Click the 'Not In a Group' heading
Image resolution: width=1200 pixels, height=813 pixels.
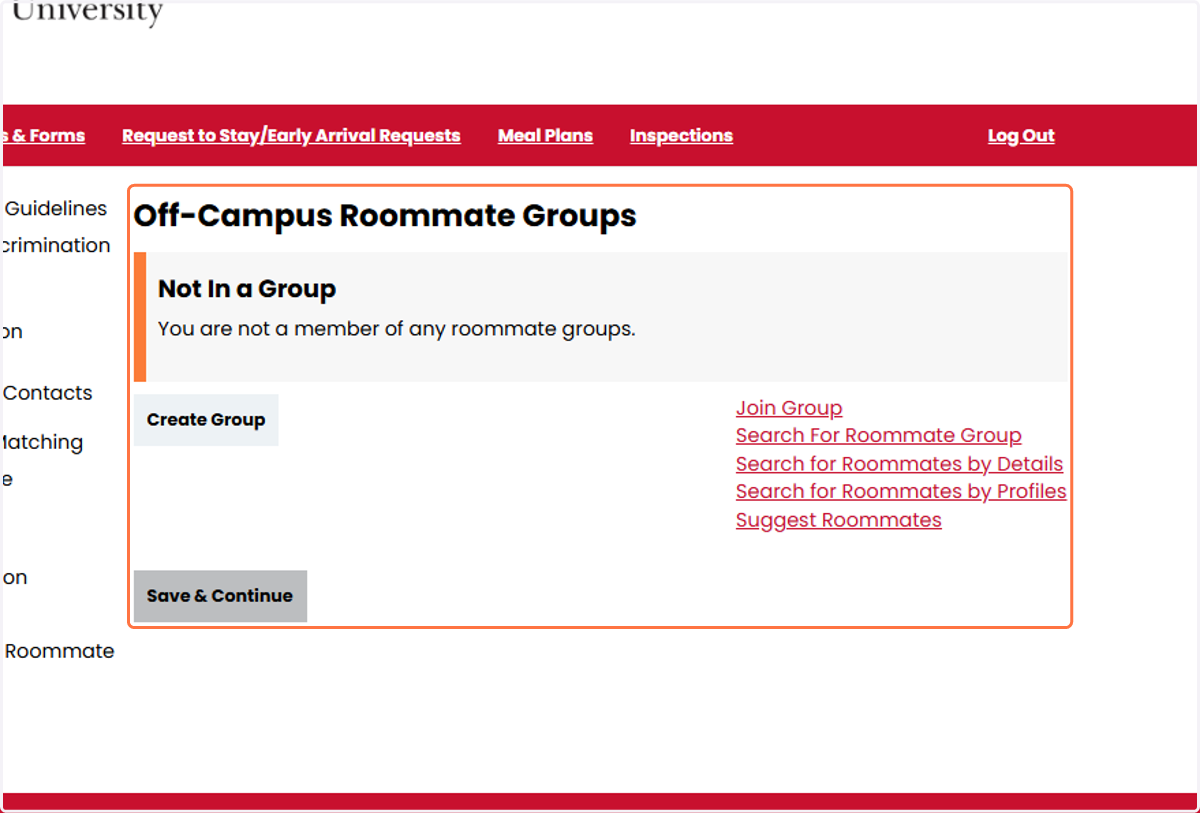[247, 289]
